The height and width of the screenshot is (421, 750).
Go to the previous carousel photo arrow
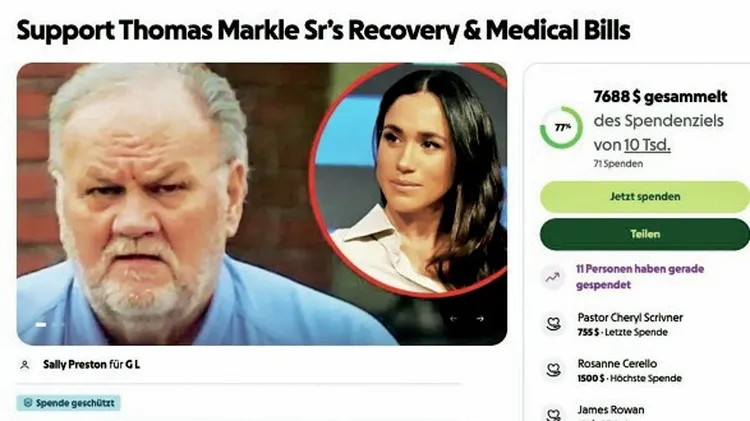click(x=453, y=319)
